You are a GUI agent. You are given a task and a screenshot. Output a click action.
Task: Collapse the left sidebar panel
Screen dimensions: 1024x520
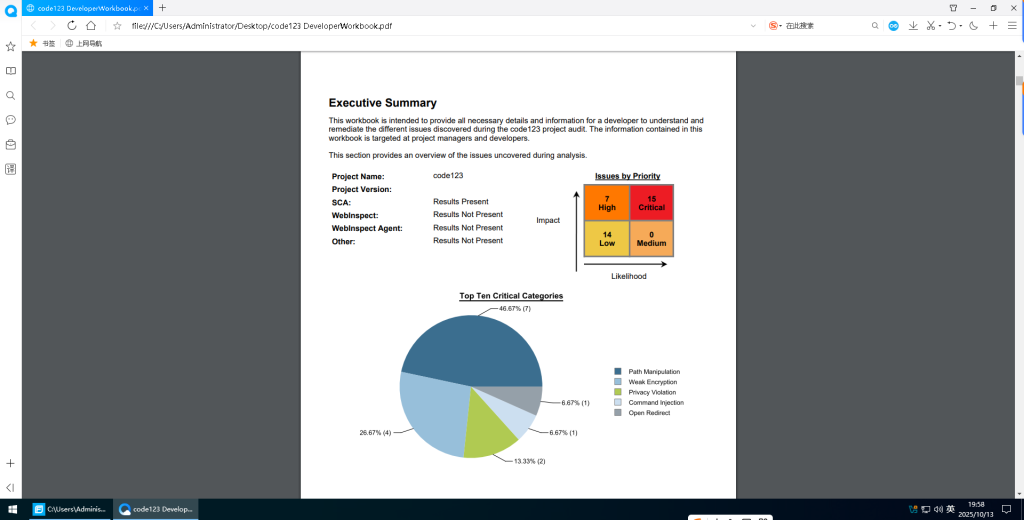point(11,487)
